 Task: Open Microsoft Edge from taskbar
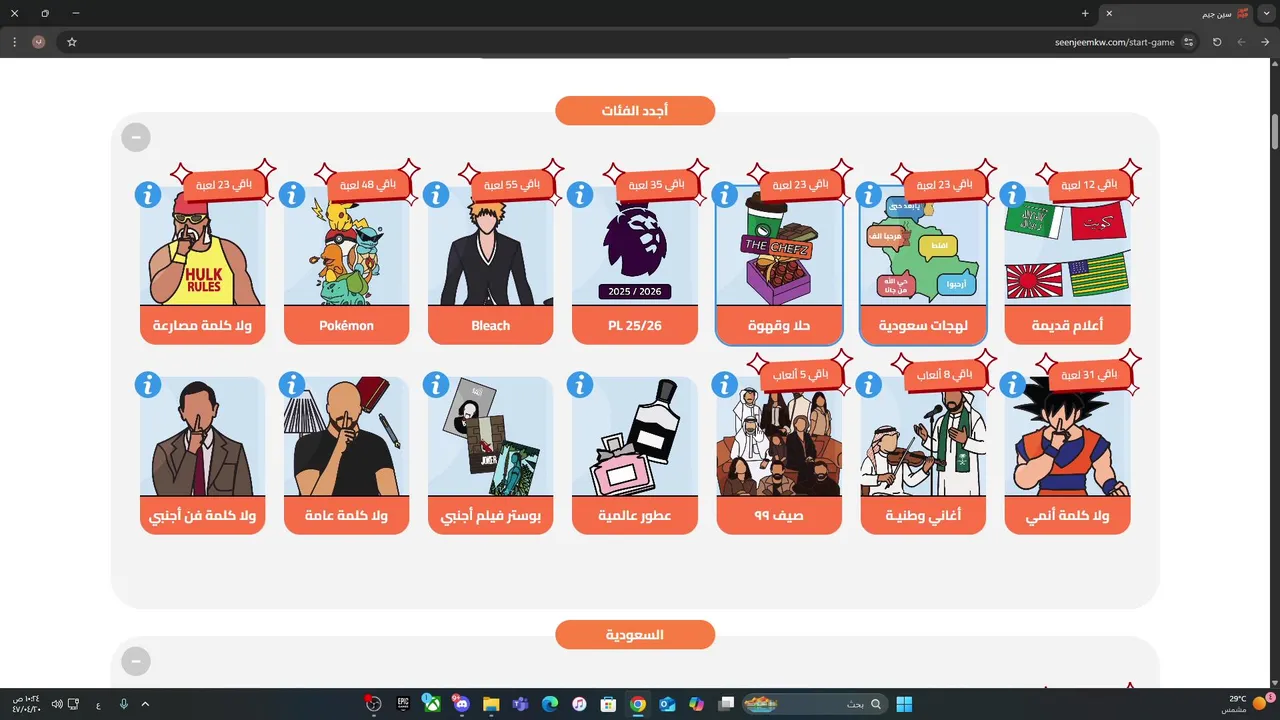tap(549, 704)
